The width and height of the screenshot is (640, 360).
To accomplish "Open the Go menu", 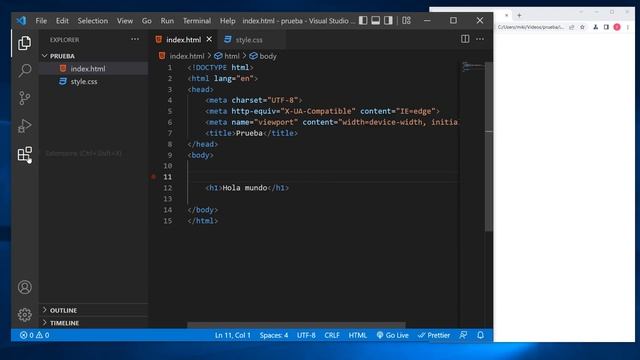I will [x=147, y=21].
